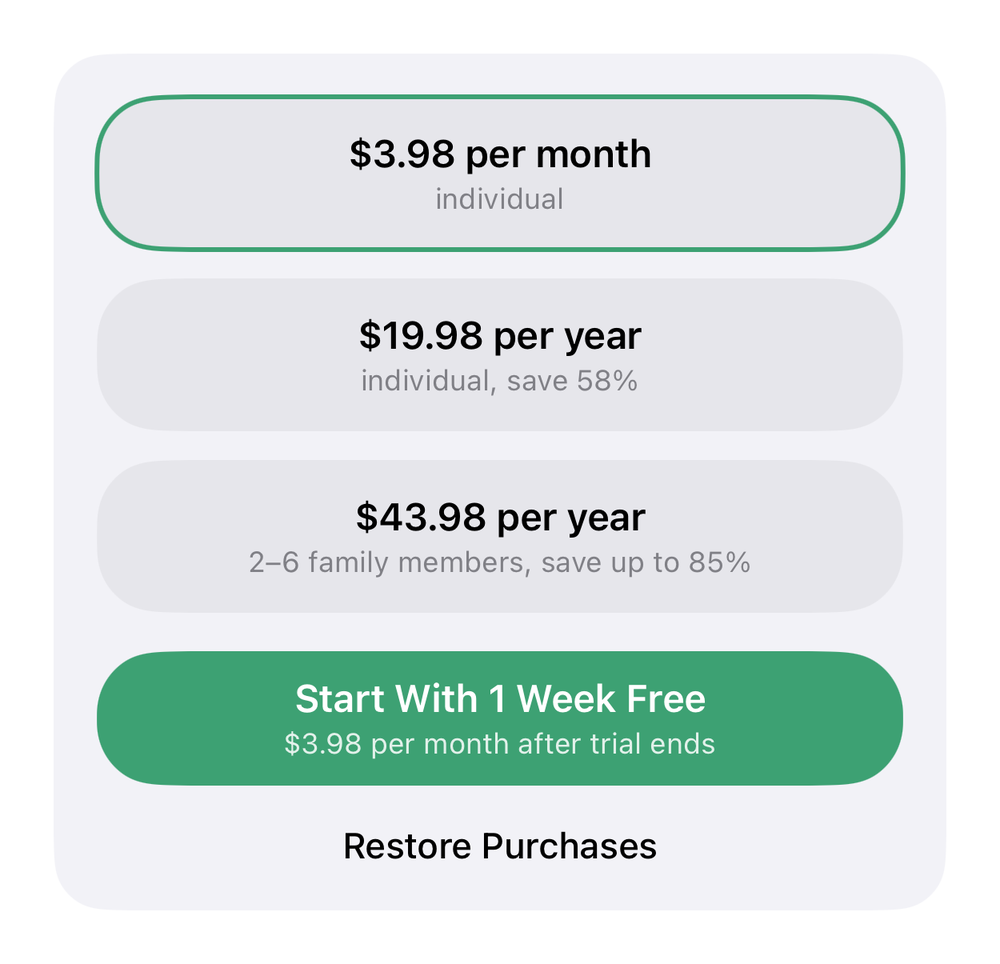This screenshot has height=964, width=1000.
Task: Click the "$3.98 per month after trial ends" text
Action: pyautogui.click(x=500, y=744)
